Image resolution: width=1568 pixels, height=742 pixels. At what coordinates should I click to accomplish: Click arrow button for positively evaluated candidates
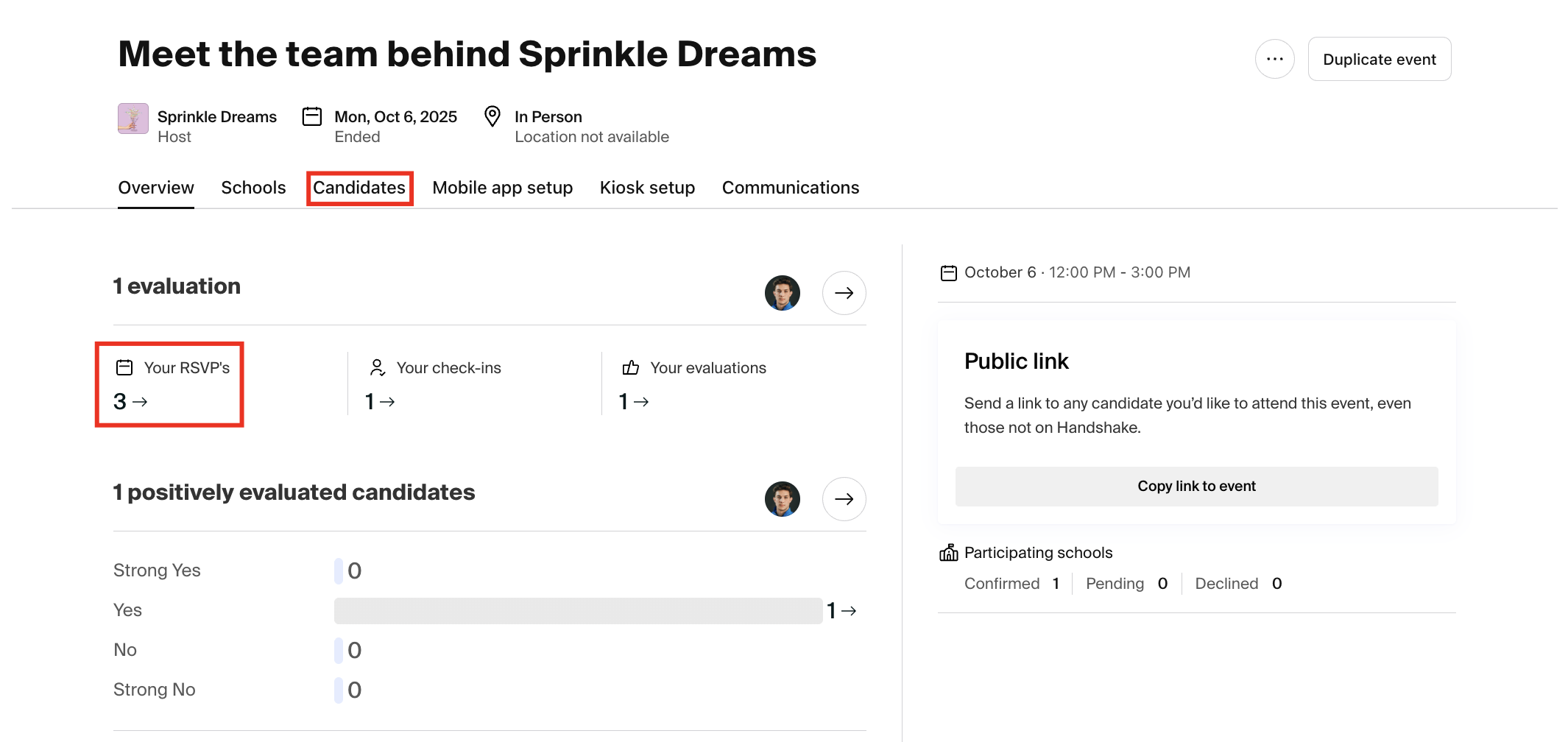(844, 499)
